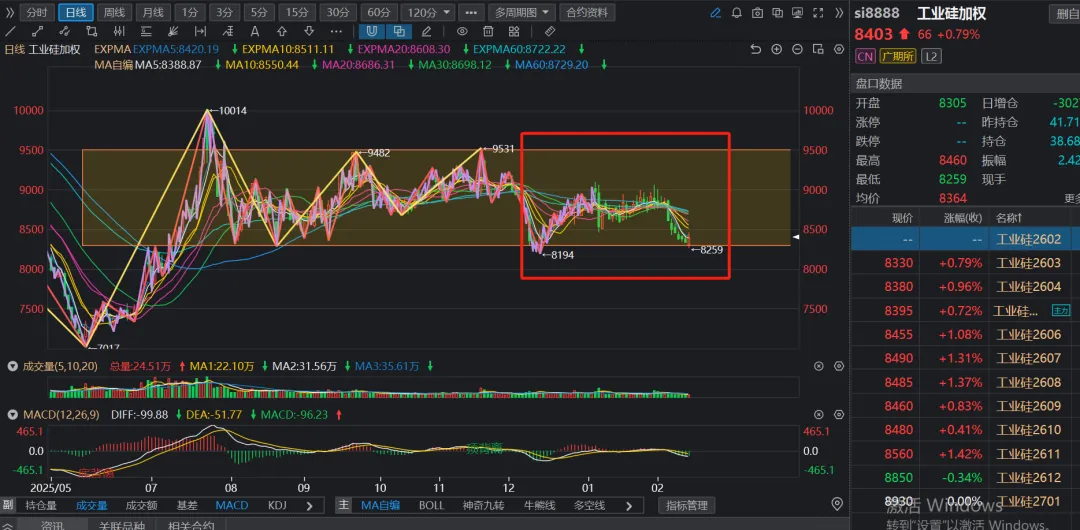Image resolution: width=1080 pixels, height=530 pixels.
Task: Select 持仓量 sub-indicator
Action: coord(41,505)
